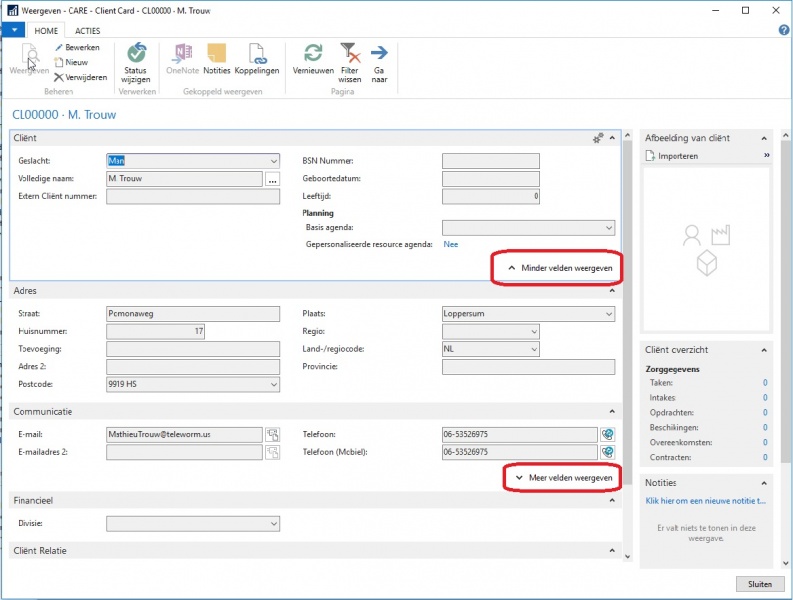Click Cliënt section customize gear icon

(x=598, y=138)
